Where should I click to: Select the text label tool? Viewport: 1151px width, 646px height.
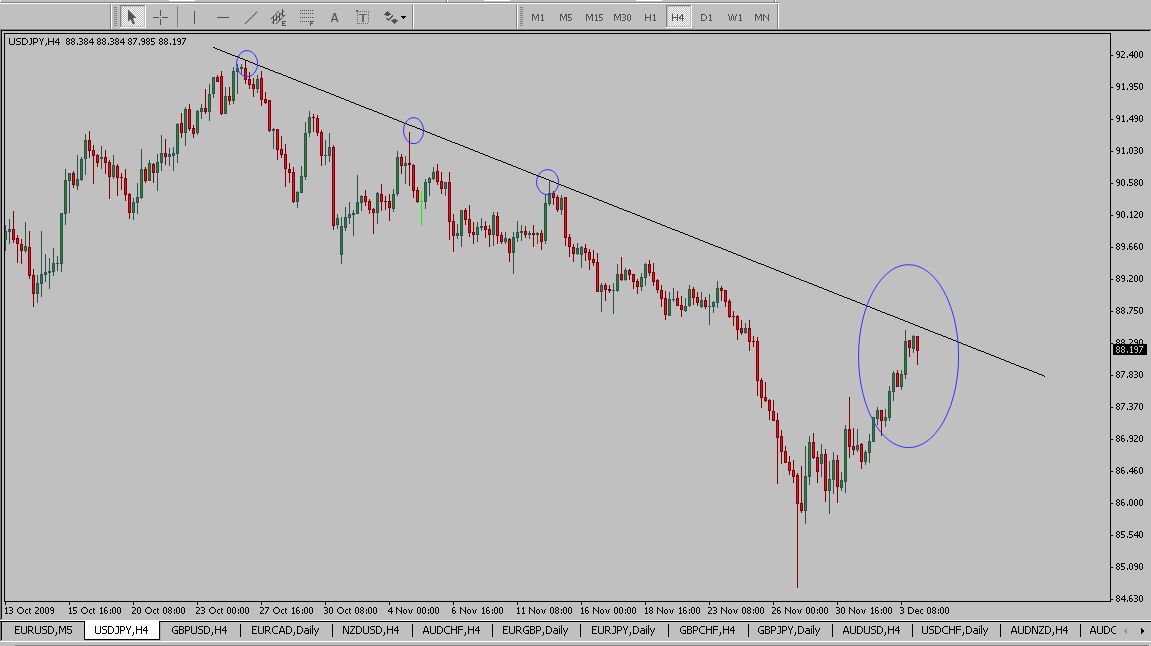(362, 17)
